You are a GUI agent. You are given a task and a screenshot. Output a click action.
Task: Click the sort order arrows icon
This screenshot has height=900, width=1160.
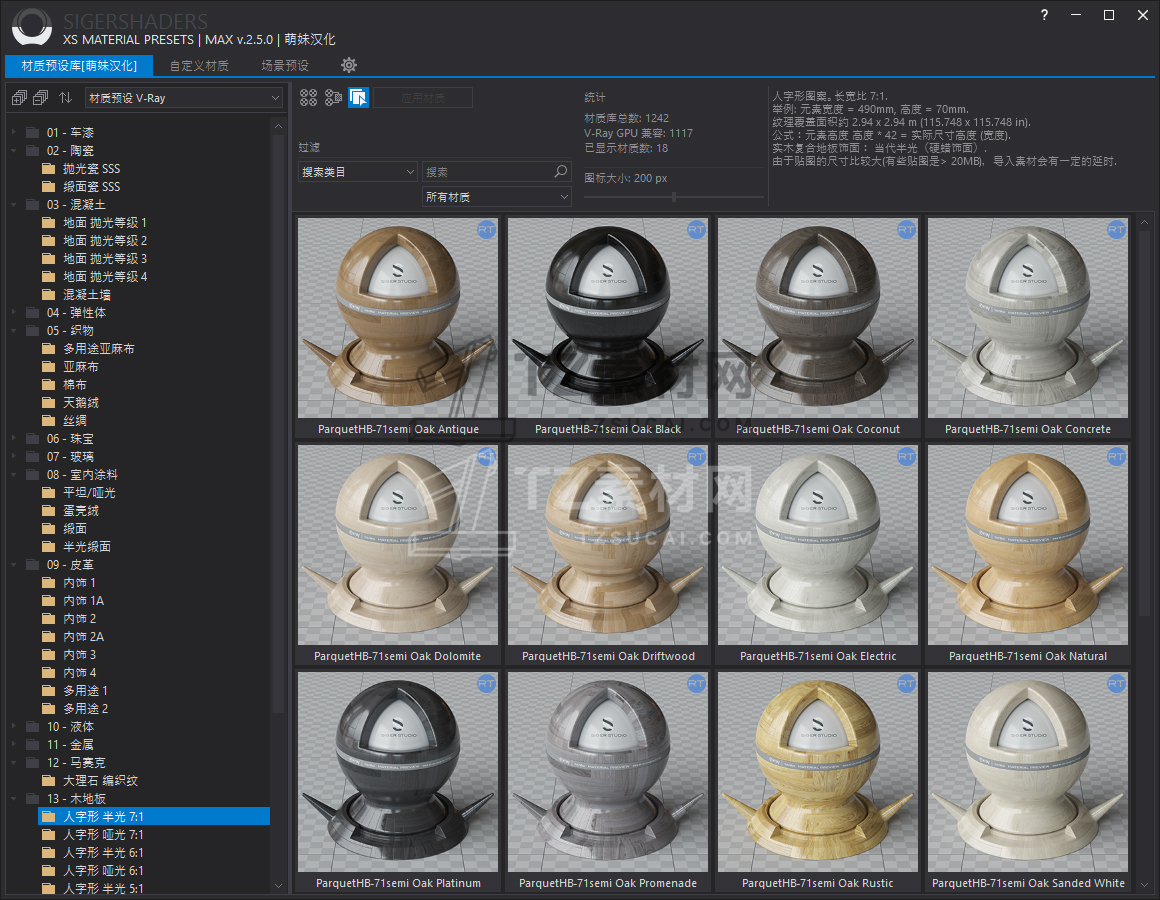click(x=65, y=98)
